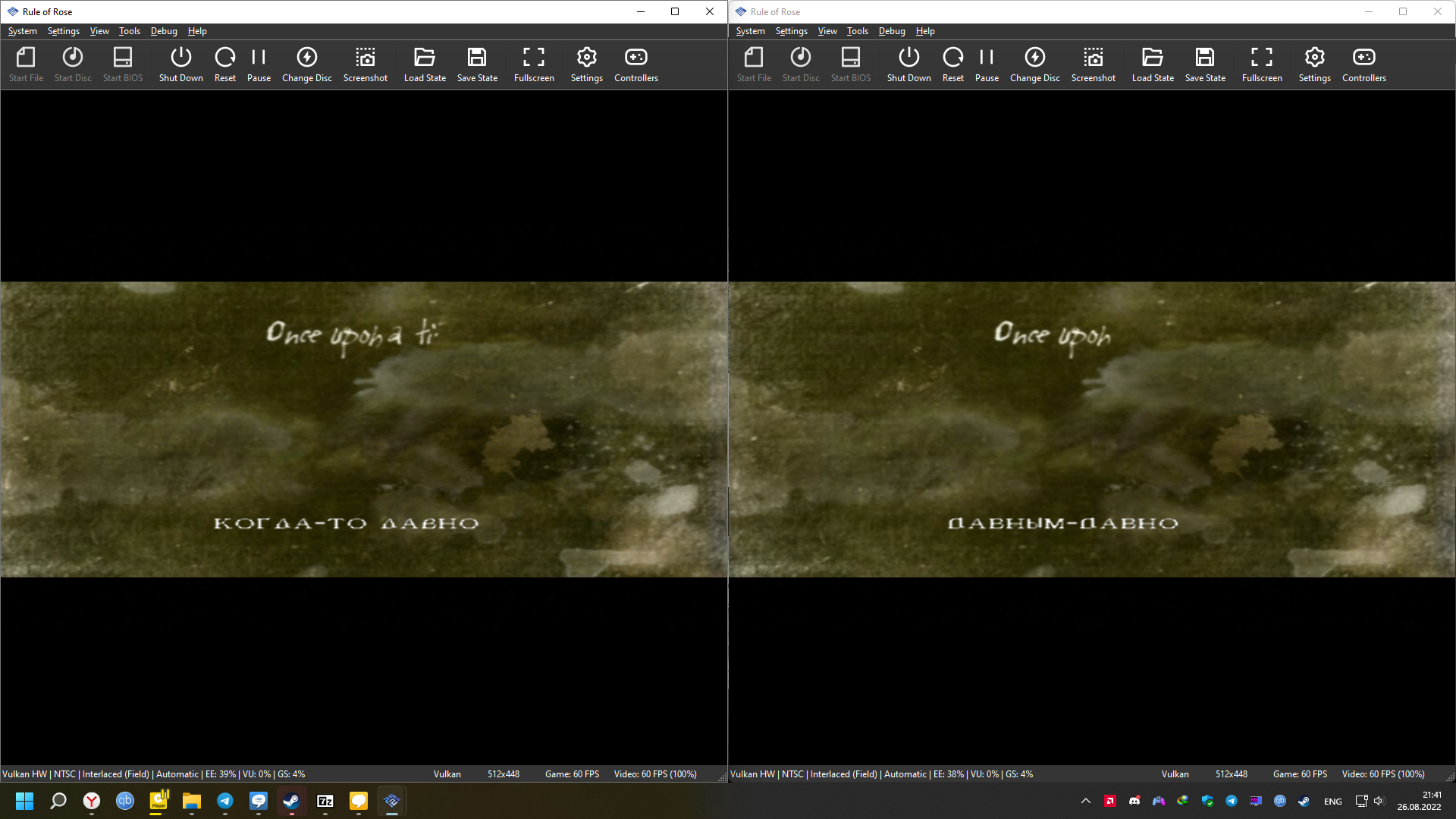This screenshot has width=1456, height=819.
Task: Click right status bar 'Video: 60 FPS (100%)'
Action: pos(1383,774)
